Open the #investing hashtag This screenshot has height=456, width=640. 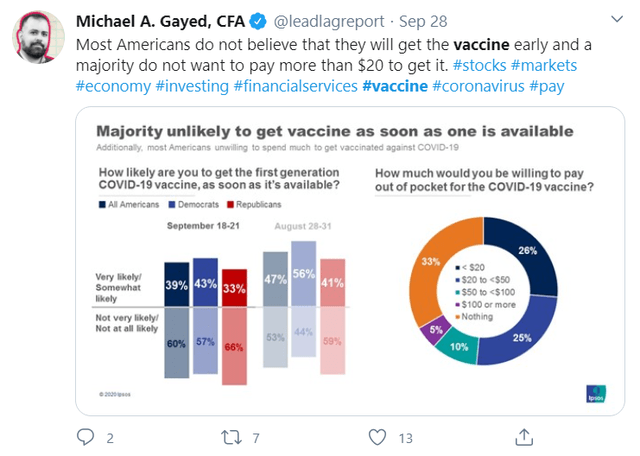pyautogui.click(x=192, y=86)
